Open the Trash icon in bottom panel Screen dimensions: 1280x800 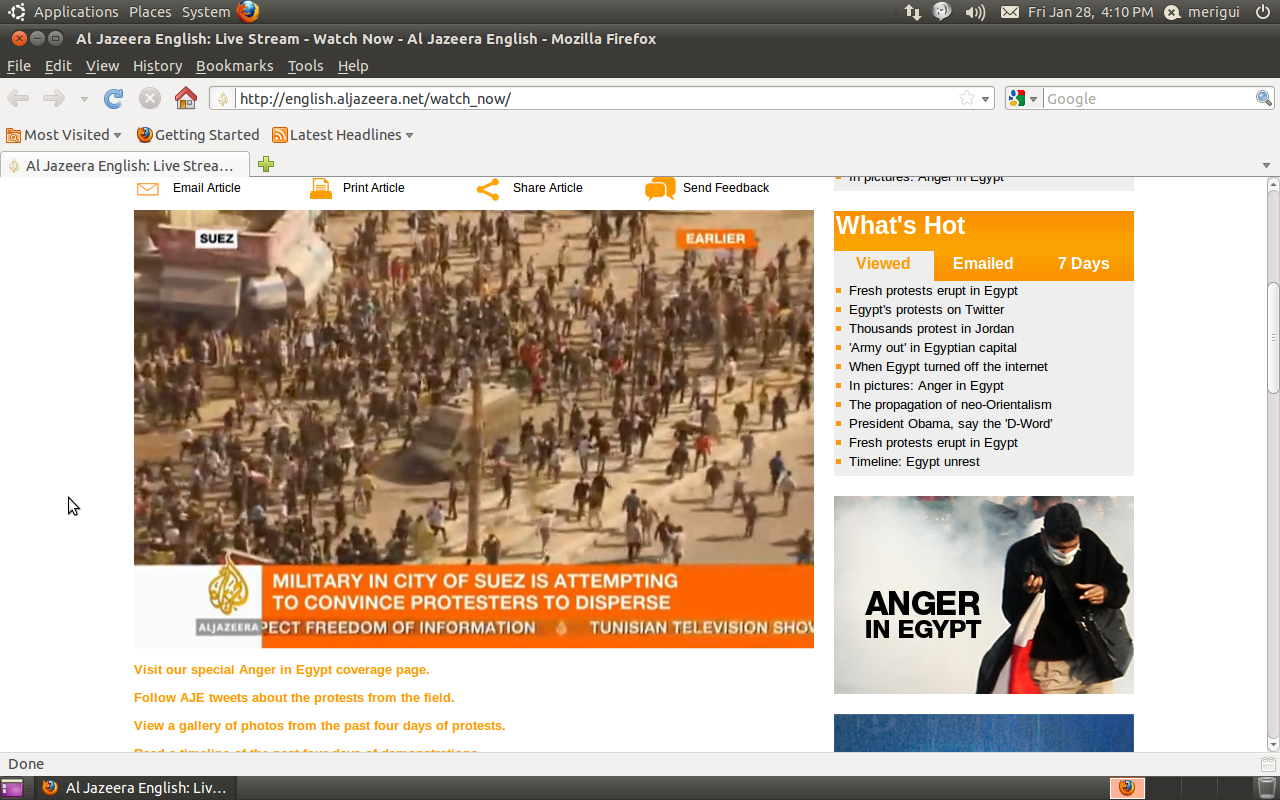1266,788
